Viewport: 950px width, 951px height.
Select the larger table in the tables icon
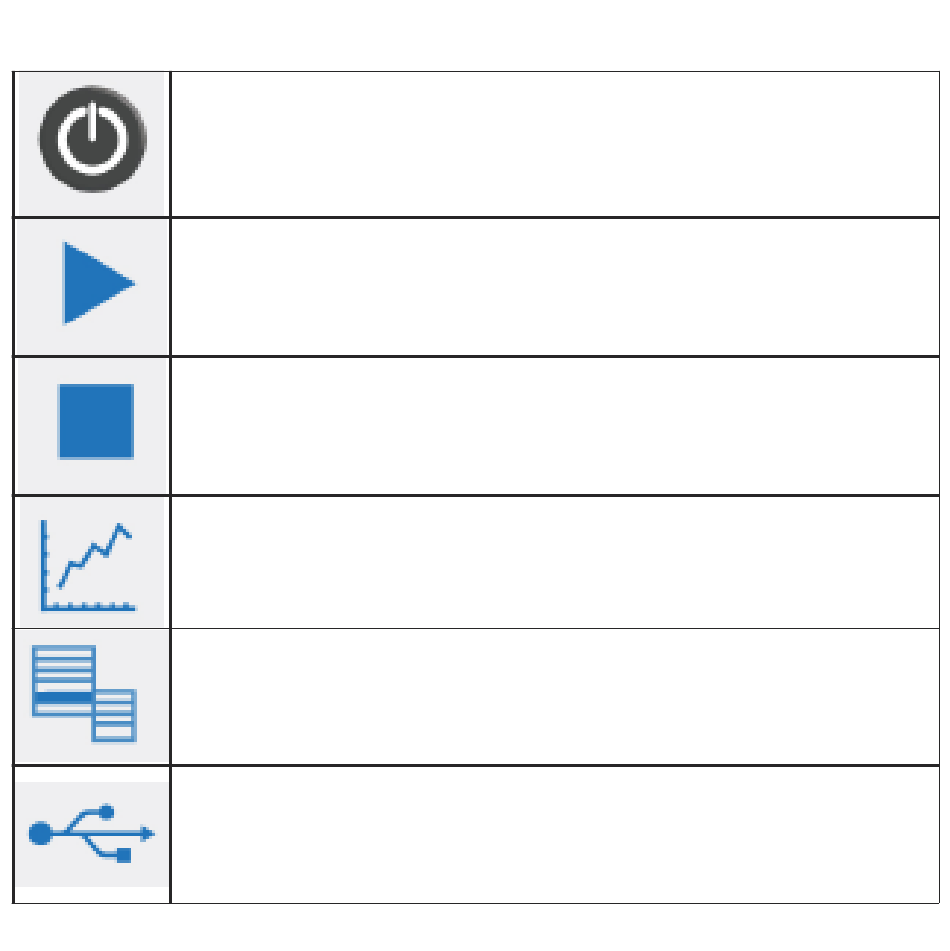(64, 680)
